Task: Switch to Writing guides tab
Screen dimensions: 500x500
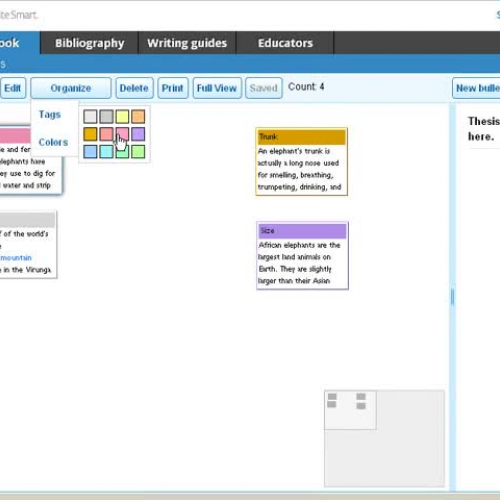Action: click(x=187, y=43)
